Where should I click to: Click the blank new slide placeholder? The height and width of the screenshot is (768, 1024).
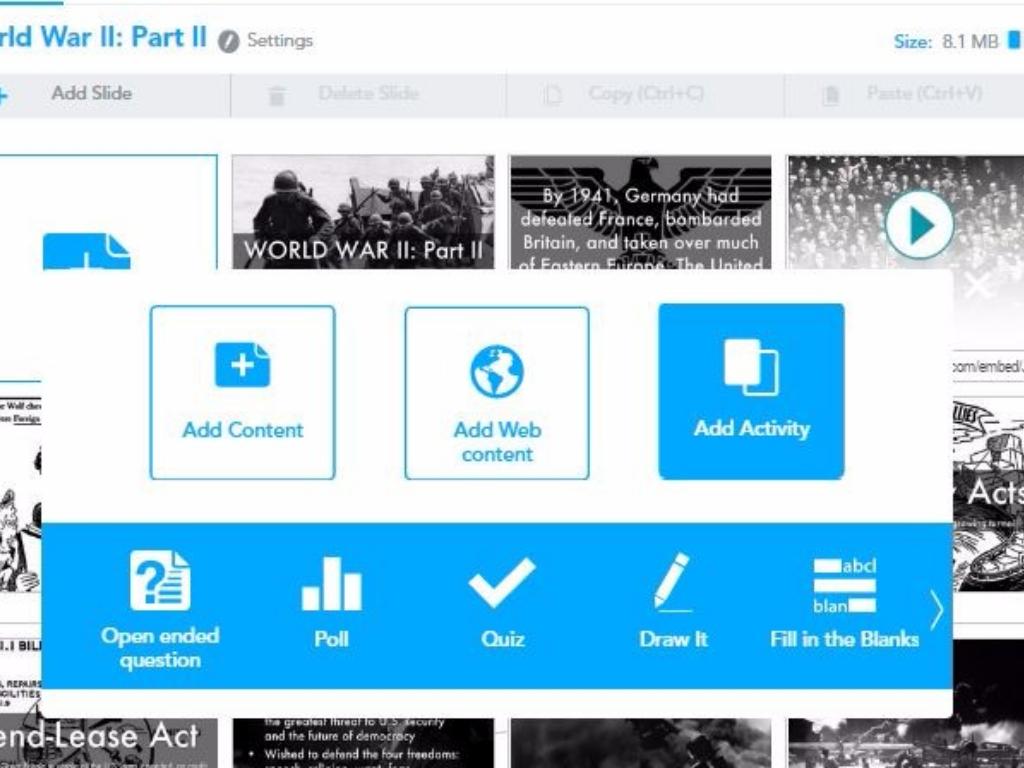(108, 211)
